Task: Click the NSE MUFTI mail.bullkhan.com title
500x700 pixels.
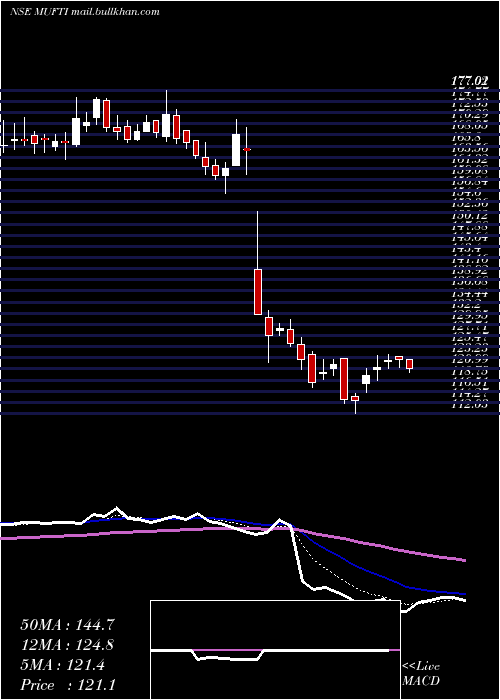Action: [84, 12]
